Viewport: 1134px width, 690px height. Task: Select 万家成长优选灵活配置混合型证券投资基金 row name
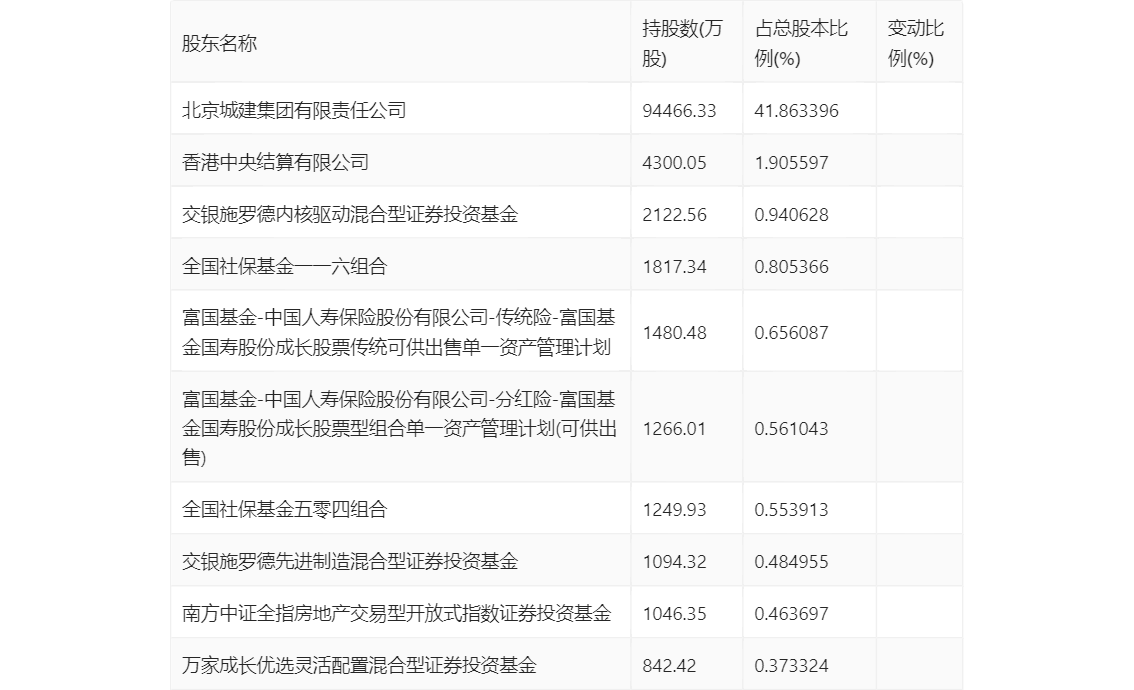coord(359,666)
